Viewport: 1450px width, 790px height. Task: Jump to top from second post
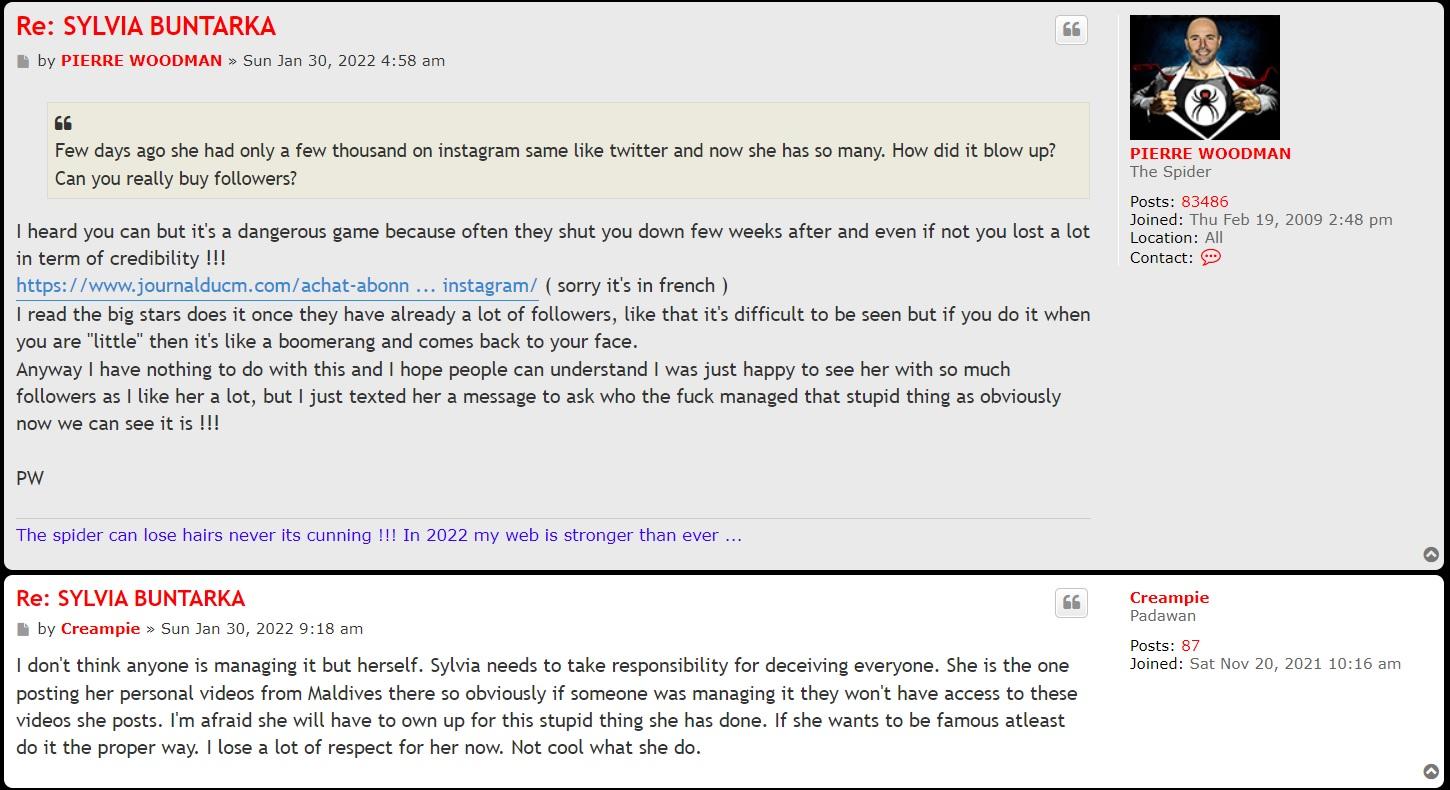point(1431,771)
